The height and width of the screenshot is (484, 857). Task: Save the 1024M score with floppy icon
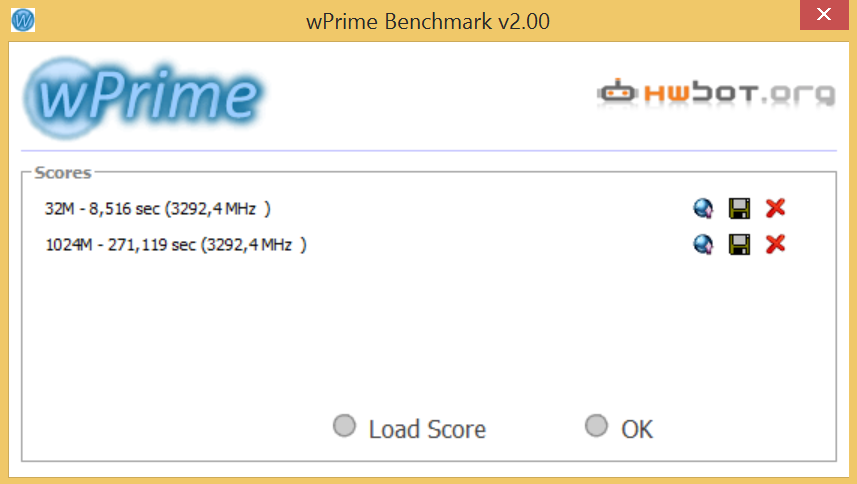[739, 244]
